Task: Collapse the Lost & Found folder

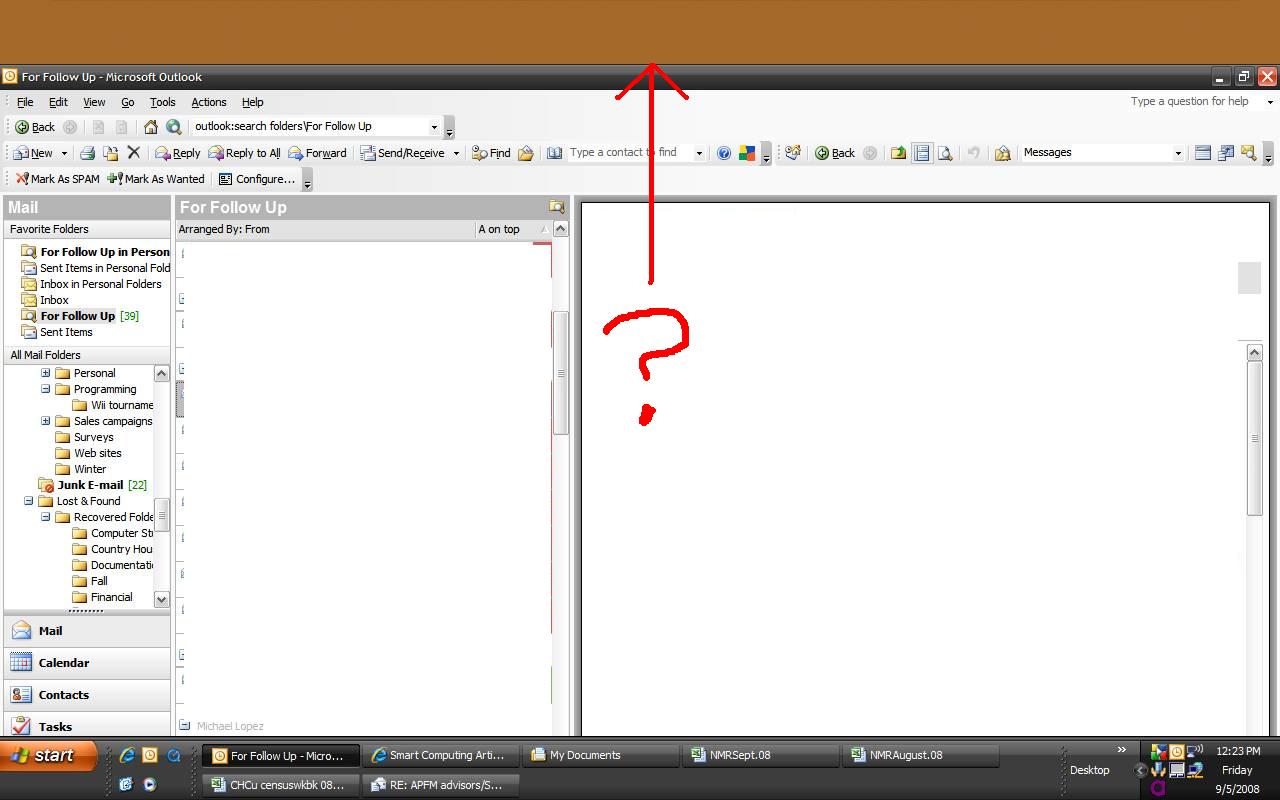Action: tap(29, 501)
